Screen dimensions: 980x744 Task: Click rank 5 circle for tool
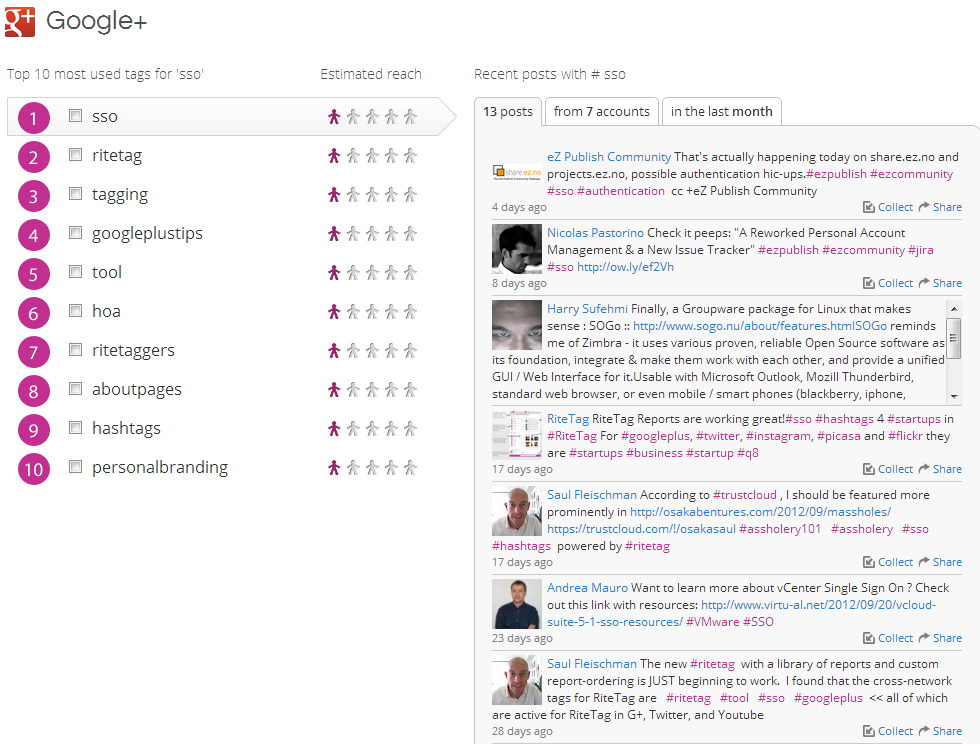34,274
